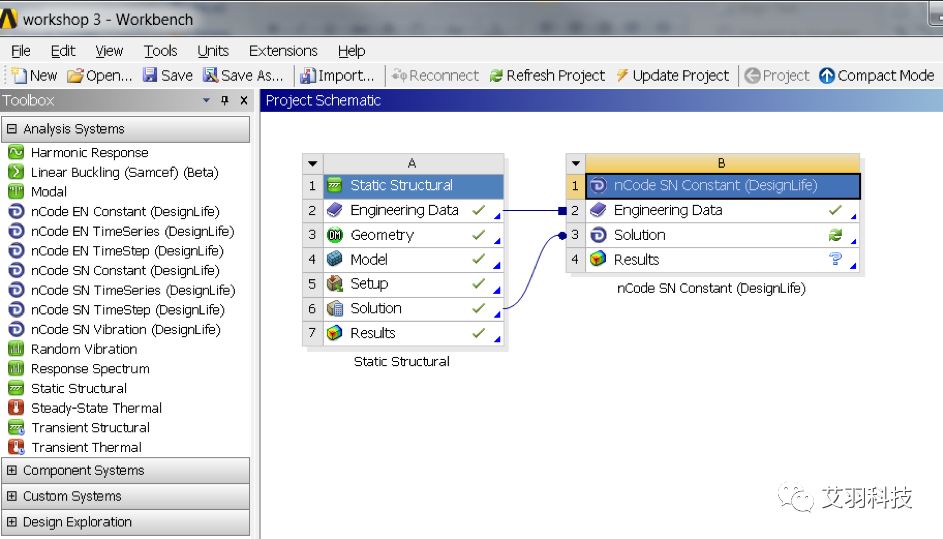The width and height of the screenshot is (943, 539).
Task: Select Static Structural in Toolbox list
Action: point(79,388)
